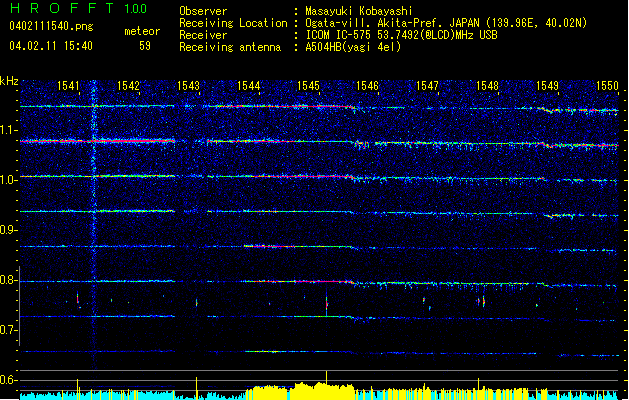Click time marker 1546

coord(367,85)
